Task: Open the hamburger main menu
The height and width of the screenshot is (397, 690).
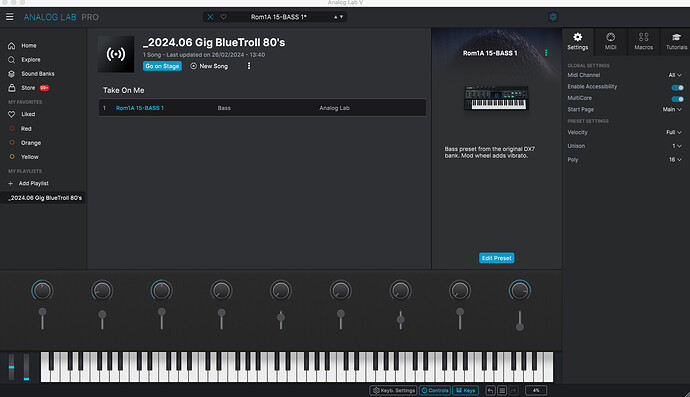Action: [10, 17]
